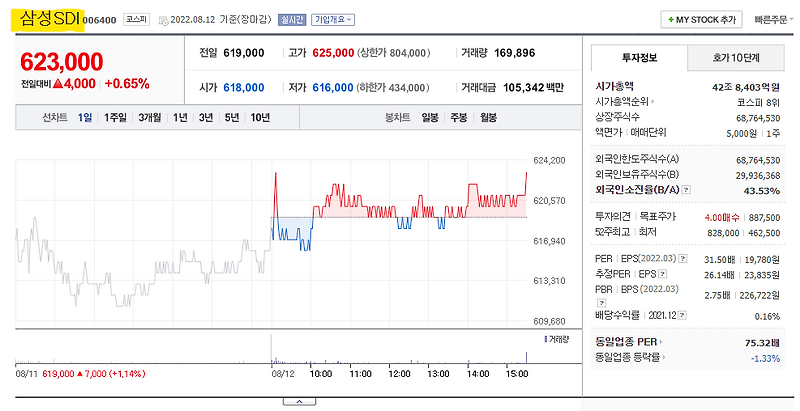
Task: Click the calendar icon beside the 2022.08.12 date
Action: [x=163, y=20]
